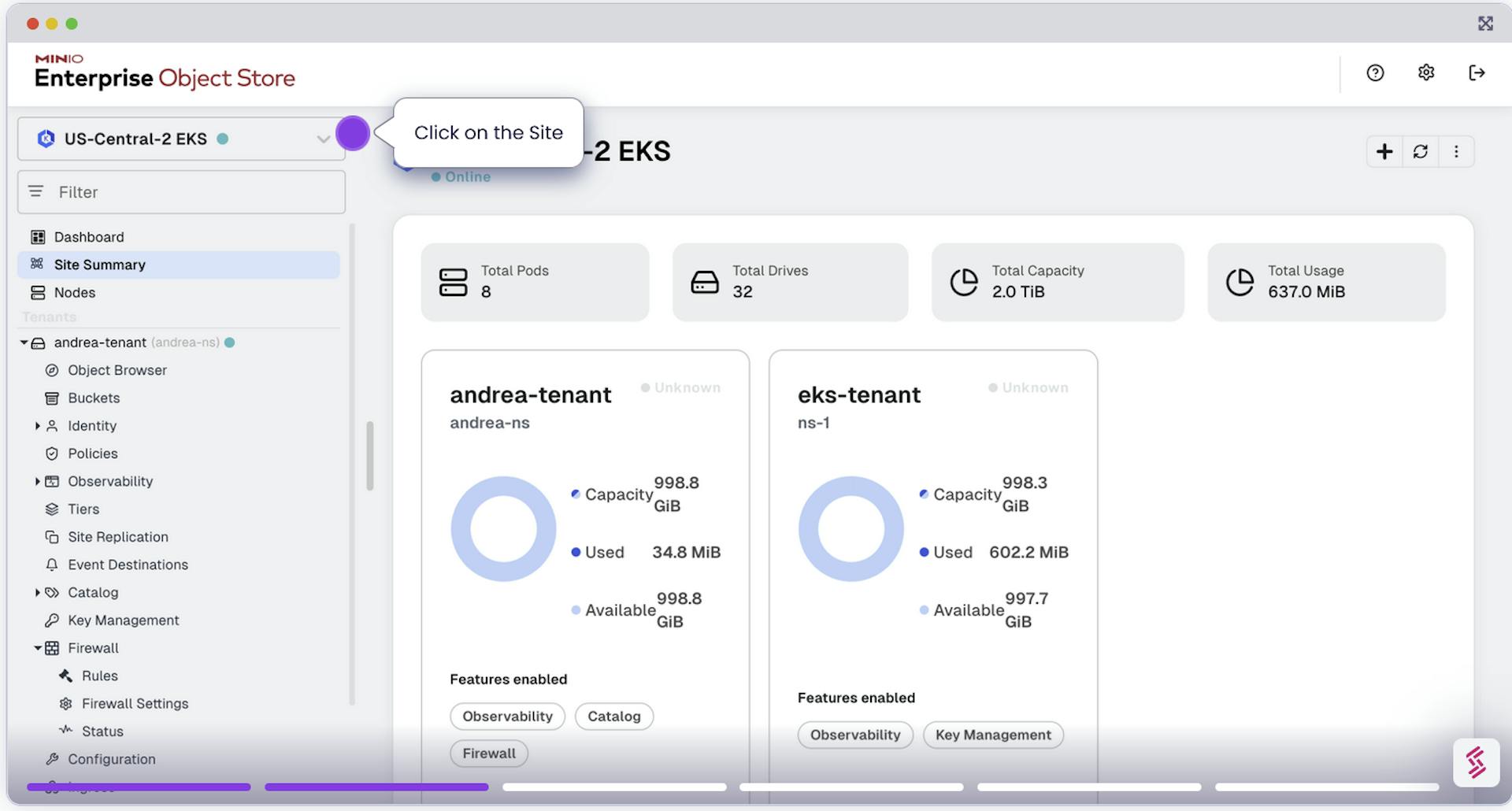Click the third tour progress segment
1512x811 pixels.
pyautogui.click(x=614, y=787)
